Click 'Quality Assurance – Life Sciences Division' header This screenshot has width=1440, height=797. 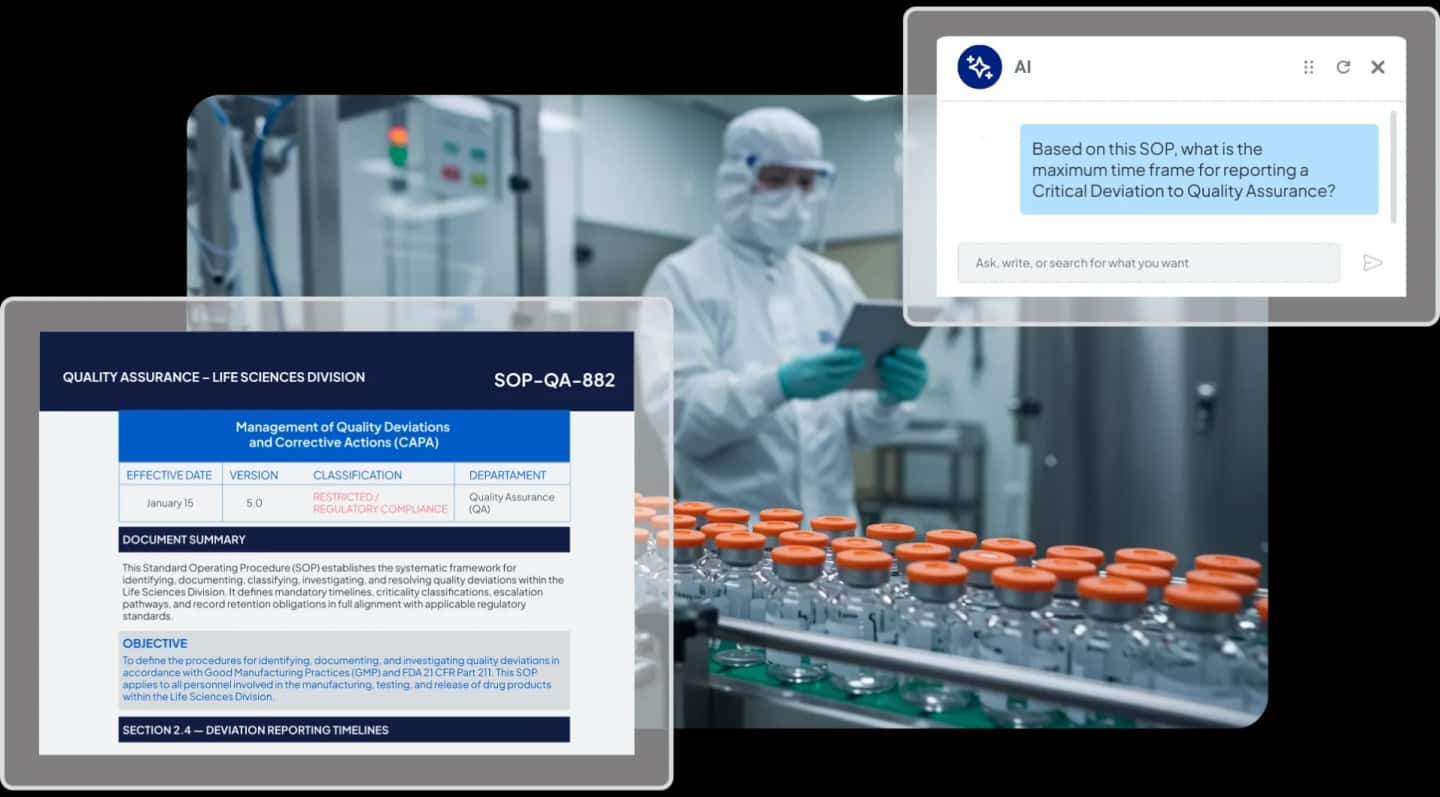(x=214, y=377)
